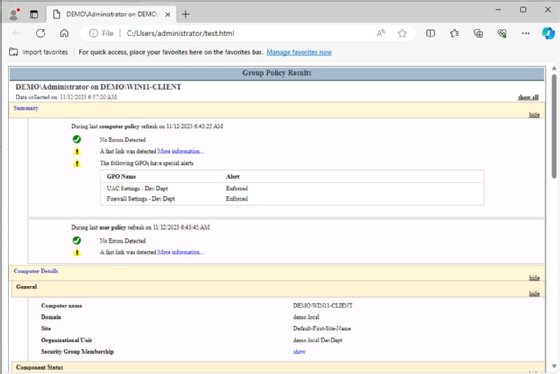
Task: Open the Collections icon
Action: click(x=478, y=33)
